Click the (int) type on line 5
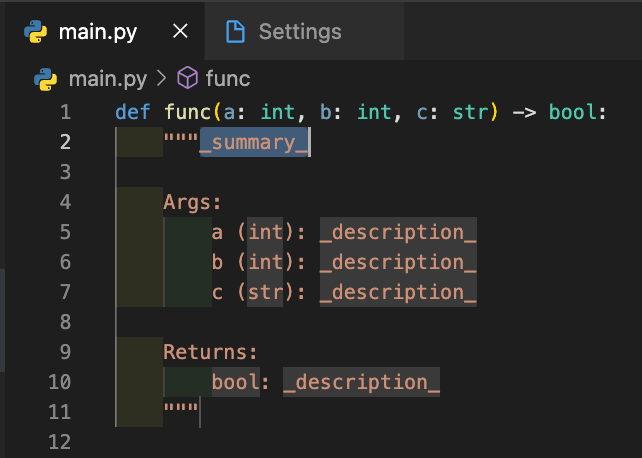 tap(265, 232)
